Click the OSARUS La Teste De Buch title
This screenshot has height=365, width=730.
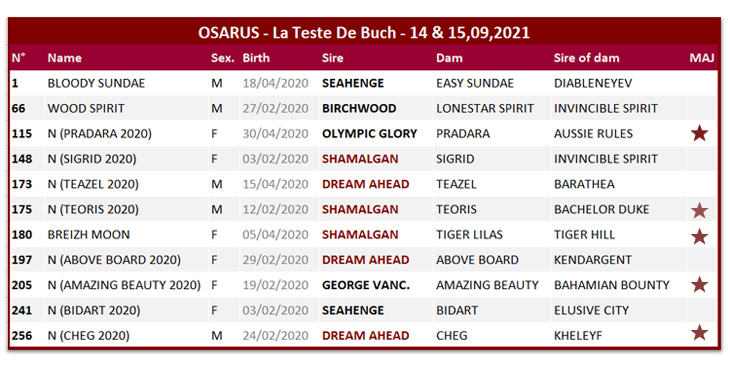(364, 33)
